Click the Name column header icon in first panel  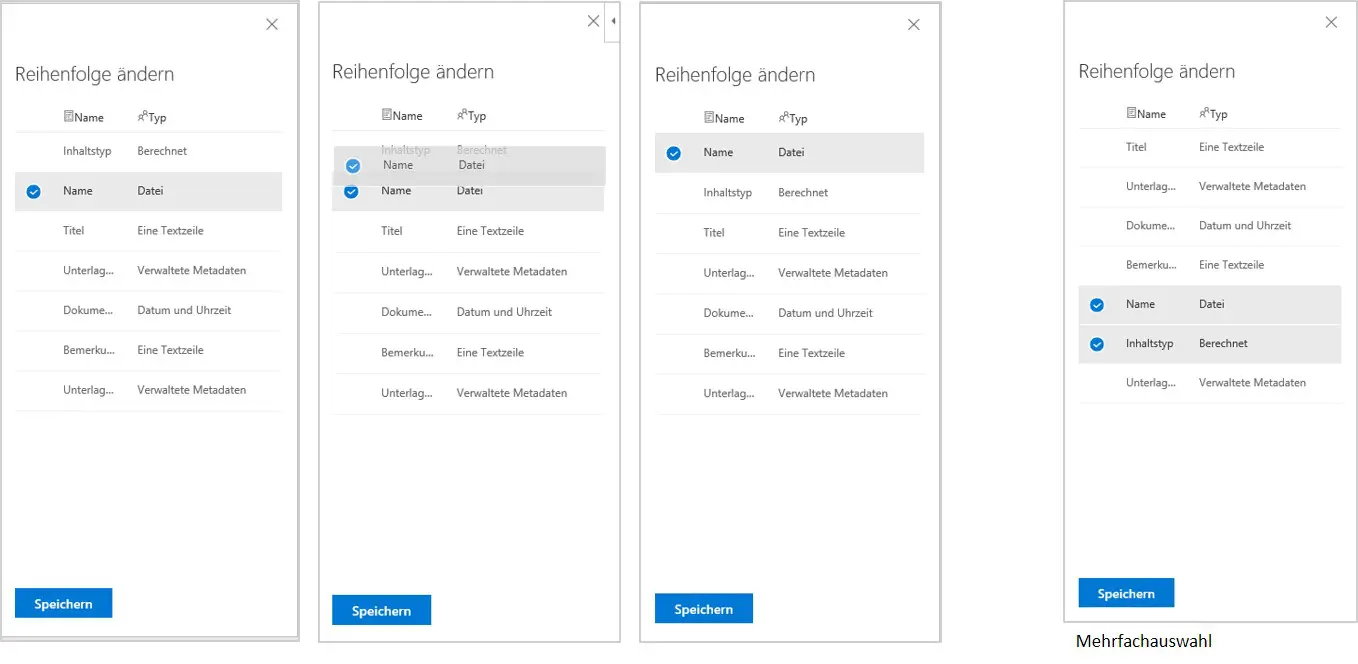pyautogui.click(x=67, y=117)
